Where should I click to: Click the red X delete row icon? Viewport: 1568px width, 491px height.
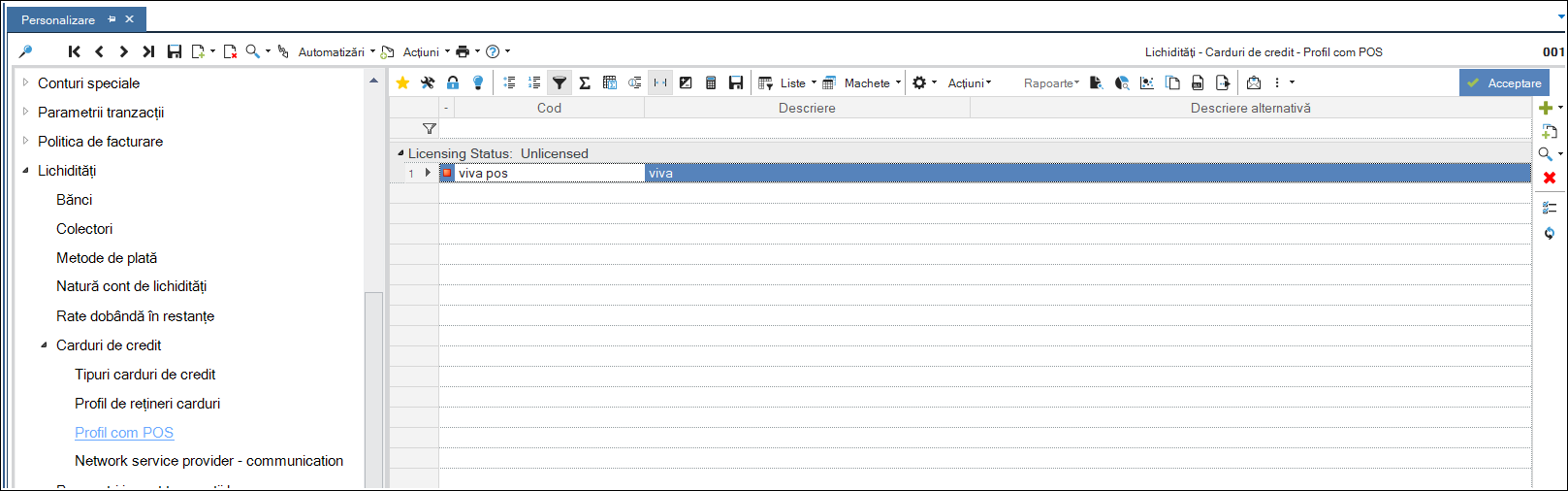1550,178
